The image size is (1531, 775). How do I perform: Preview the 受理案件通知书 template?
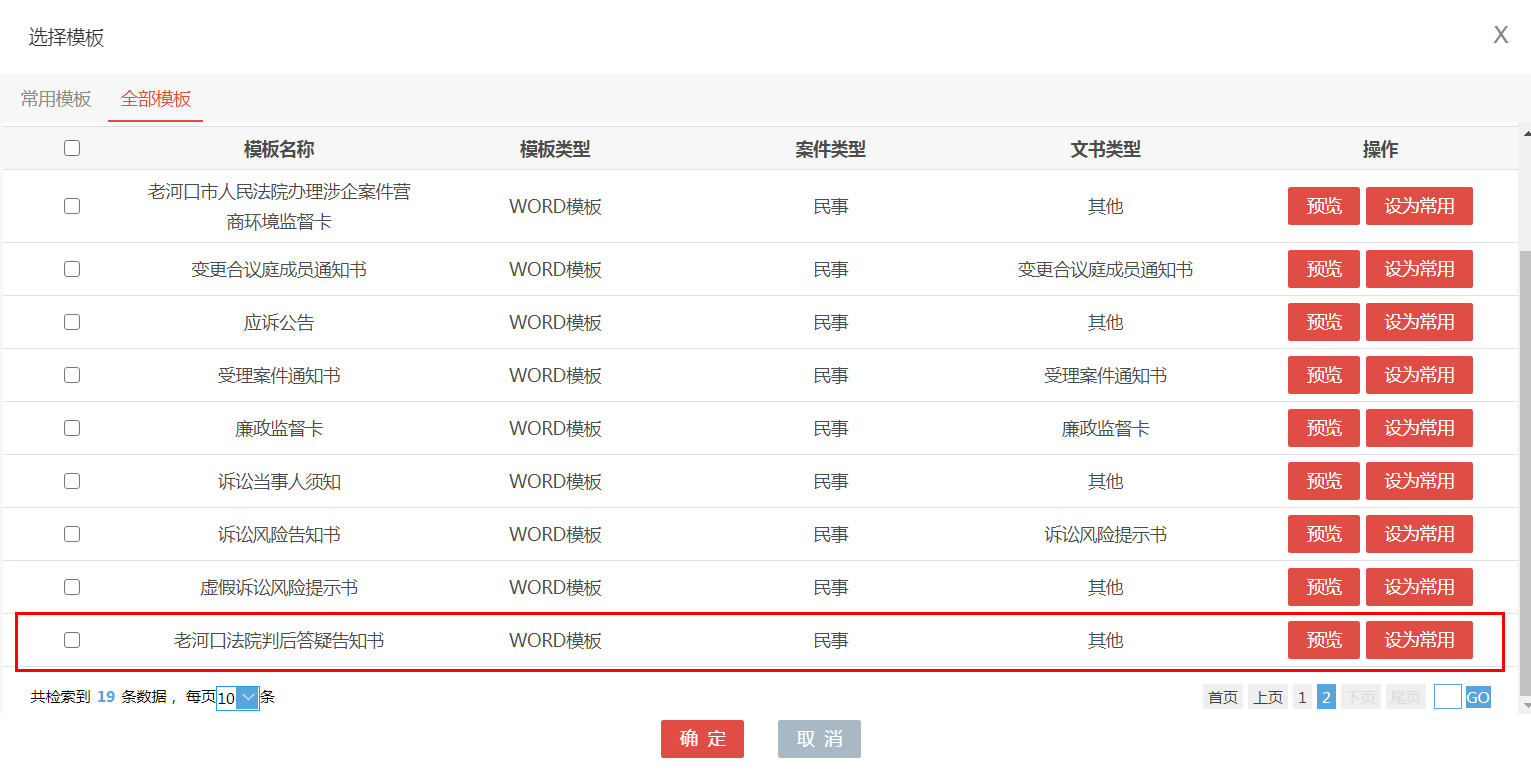pos(1324,375)
